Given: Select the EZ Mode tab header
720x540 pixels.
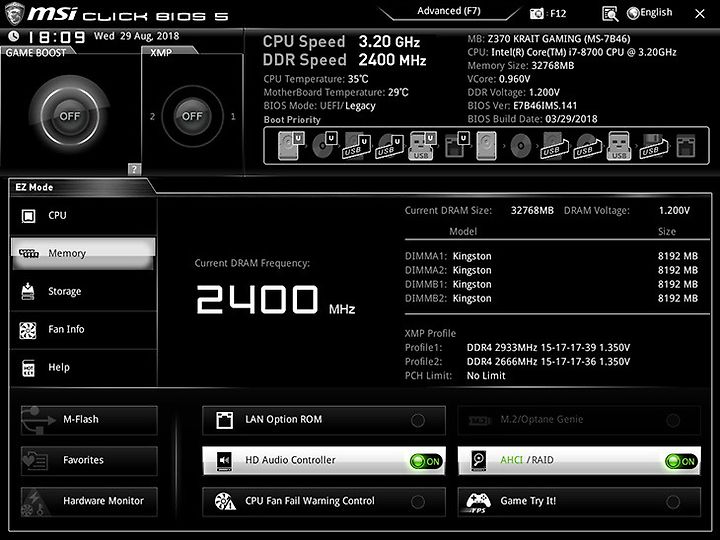Looking at the screenshot, I should pos(34,187).
